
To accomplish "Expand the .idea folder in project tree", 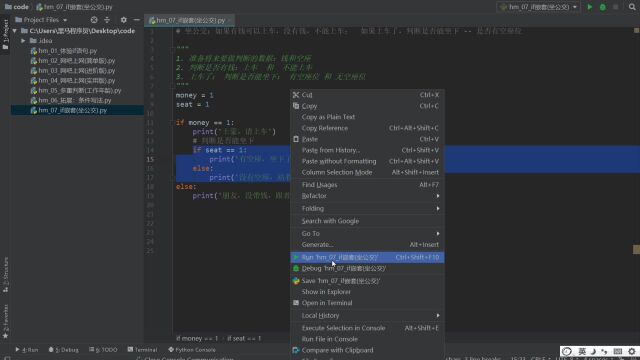I will (23, 41).
